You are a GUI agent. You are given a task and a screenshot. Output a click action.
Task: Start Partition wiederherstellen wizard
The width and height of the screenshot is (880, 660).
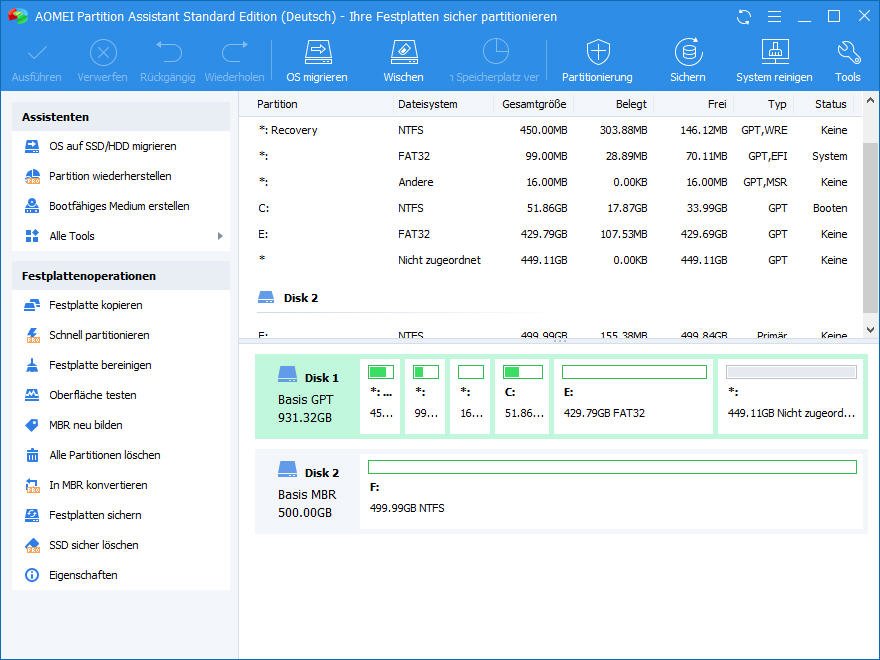(110, 176)
